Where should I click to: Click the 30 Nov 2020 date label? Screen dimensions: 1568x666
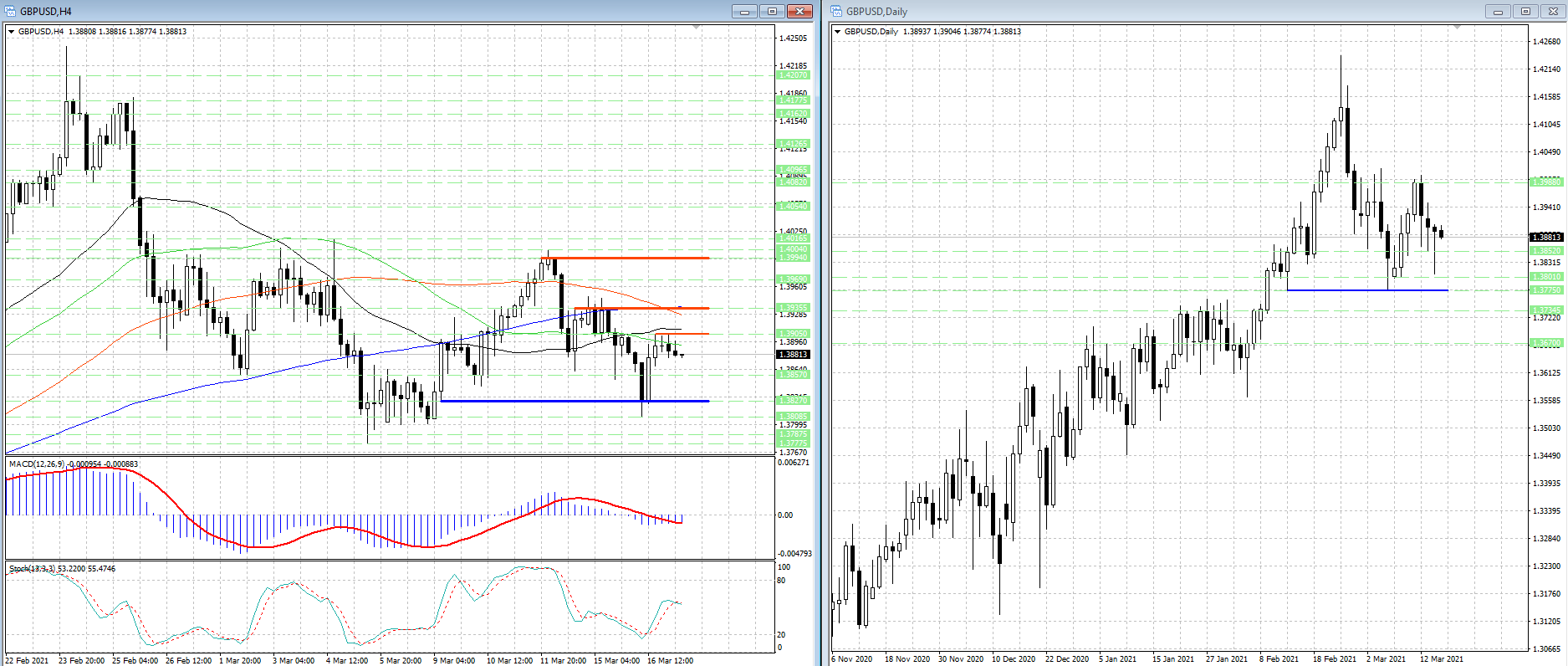coord(961,659)
